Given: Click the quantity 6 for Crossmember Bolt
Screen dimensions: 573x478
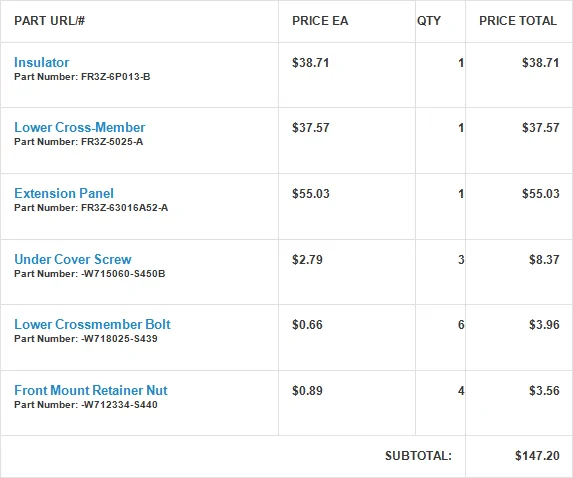Looking at the screenshot, I should click(x=461, y=325).
